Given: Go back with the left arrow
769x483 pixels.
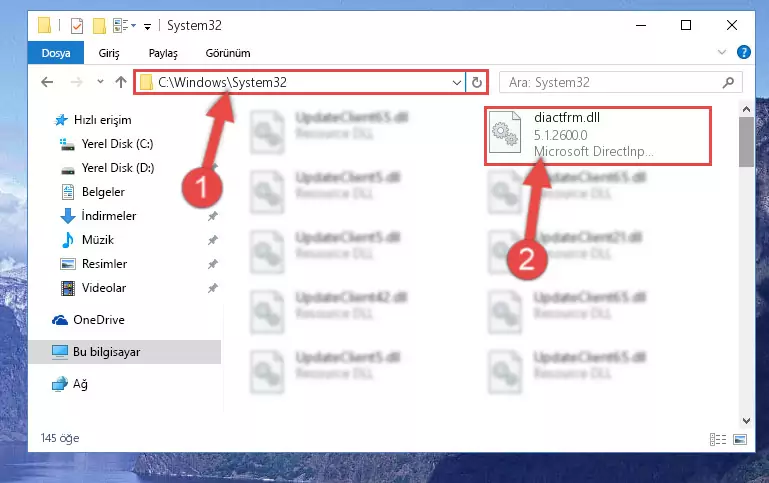Looking at the screenshot, I should click(47, 82).
